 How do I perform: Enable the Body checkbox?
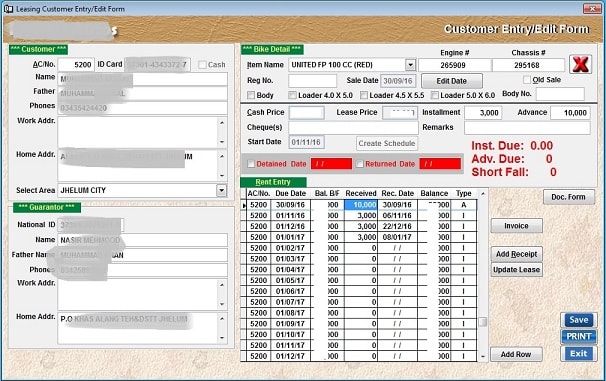[x=251, y=95]
